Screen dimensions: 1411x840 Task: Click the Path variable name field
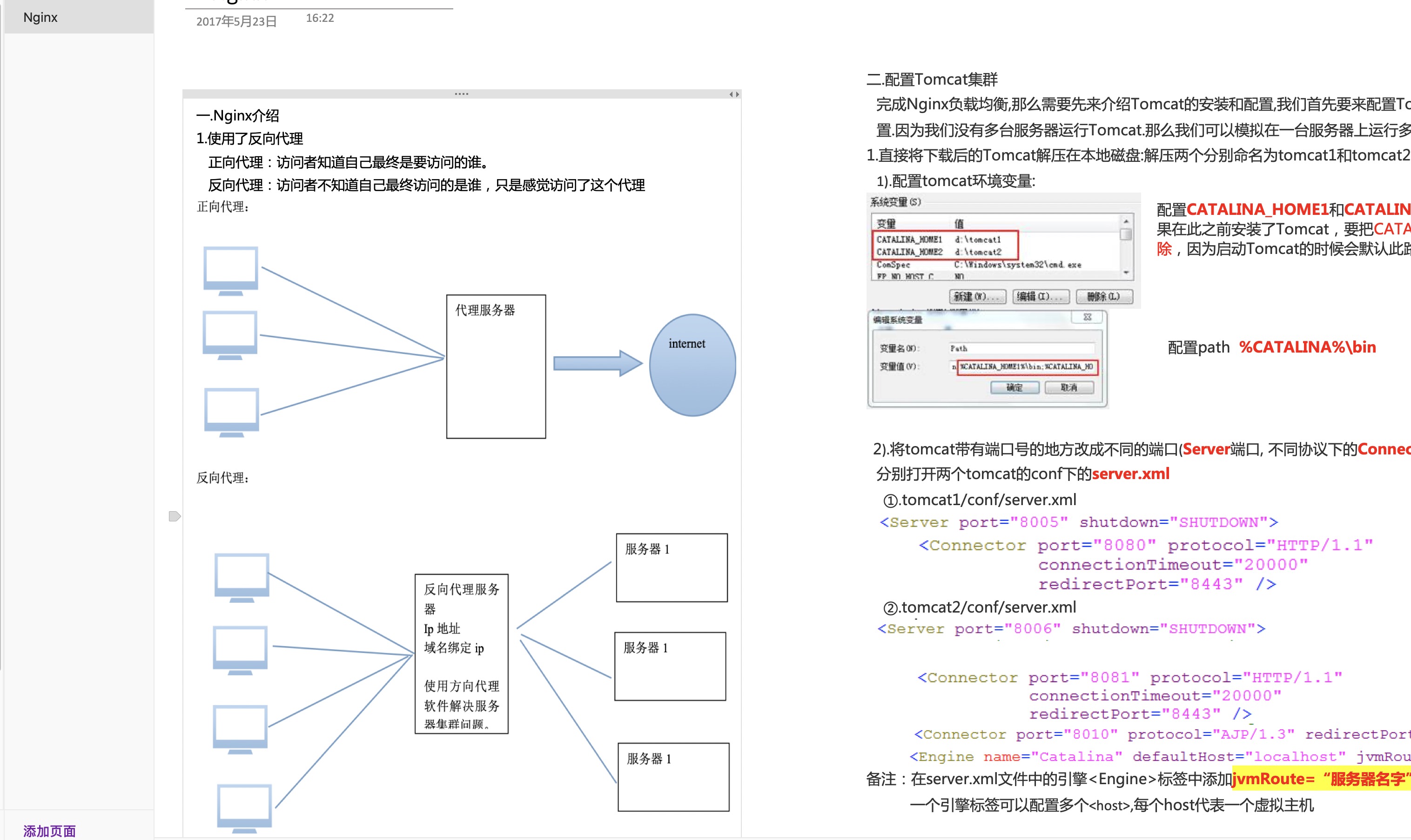(x=1021, y=349)
